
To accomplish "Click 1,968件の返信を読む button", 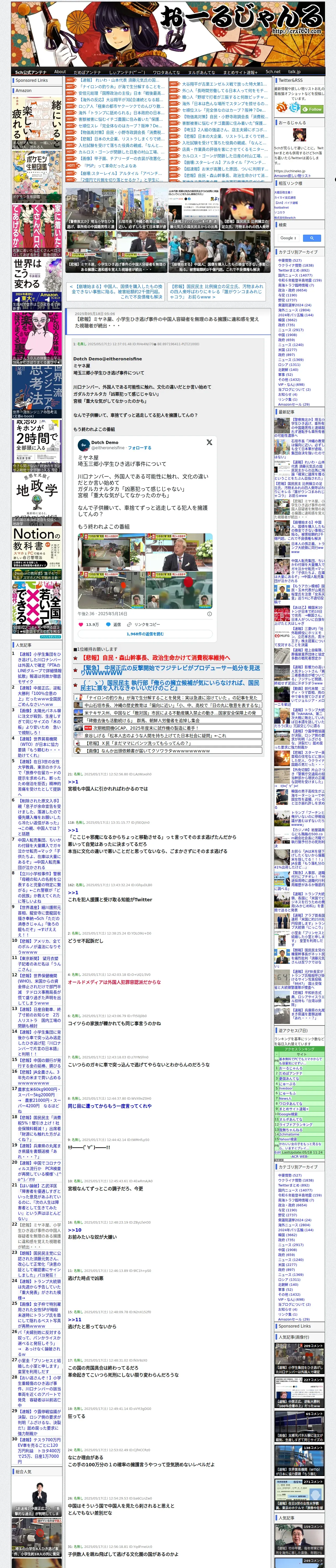I will (145, 634).
